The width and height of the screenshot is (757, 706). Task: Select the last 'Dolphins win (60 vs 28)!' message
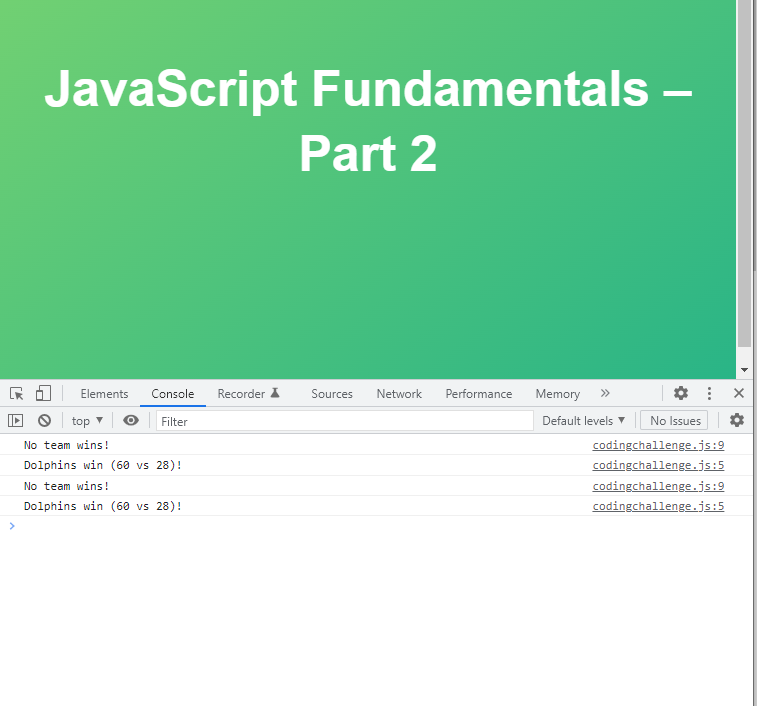pyautogui.click(x=103, y=507)
